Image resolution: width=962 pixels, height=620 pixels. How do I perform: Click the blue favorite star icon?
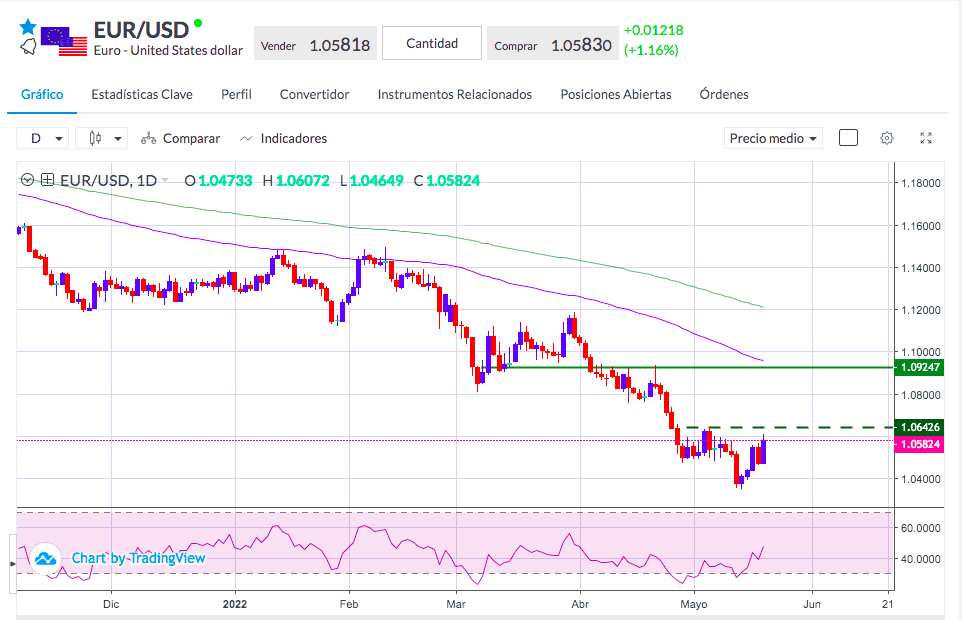coord(28,27)
